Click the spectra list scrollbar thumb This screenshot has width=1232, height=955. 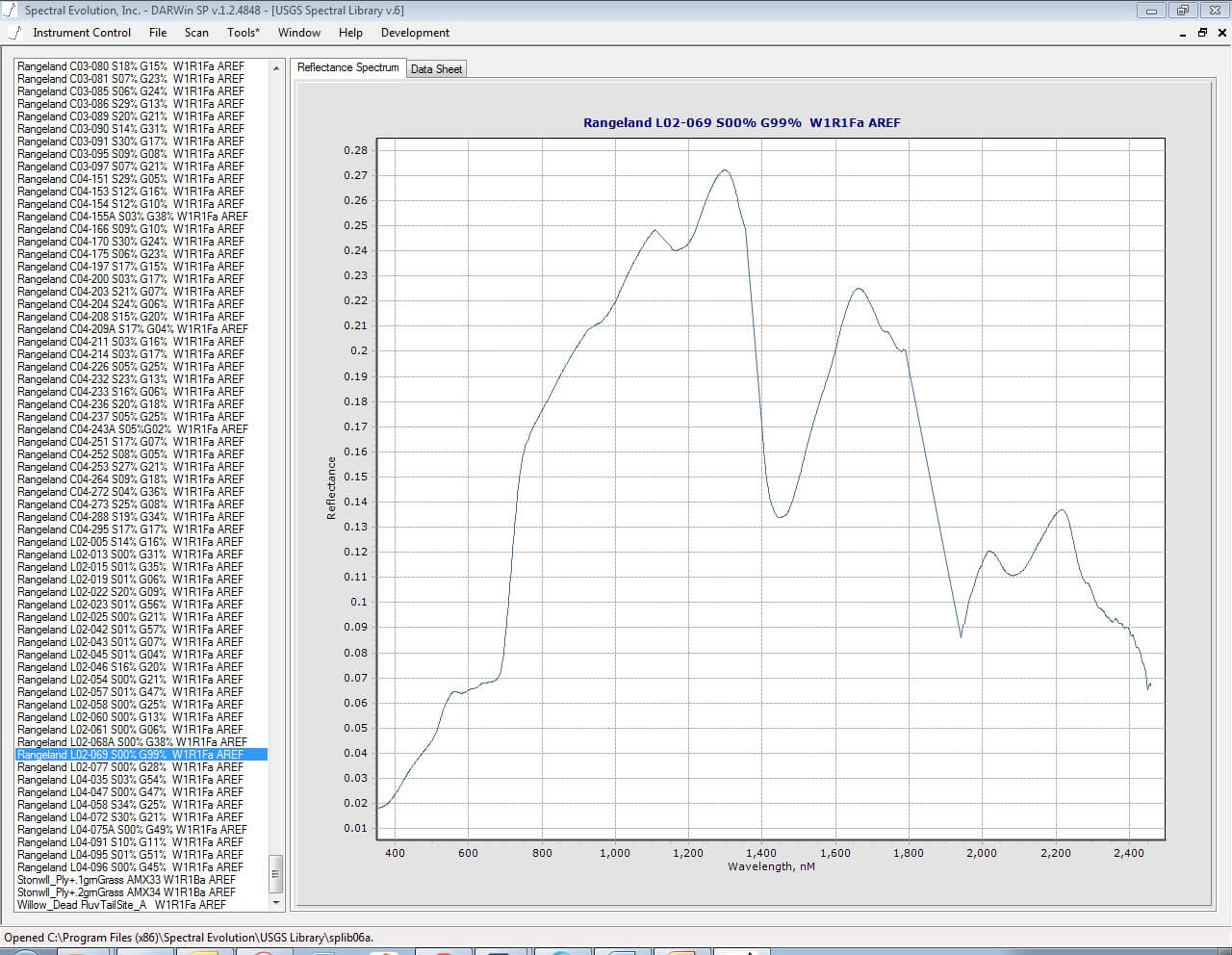(x=276, y=874)
